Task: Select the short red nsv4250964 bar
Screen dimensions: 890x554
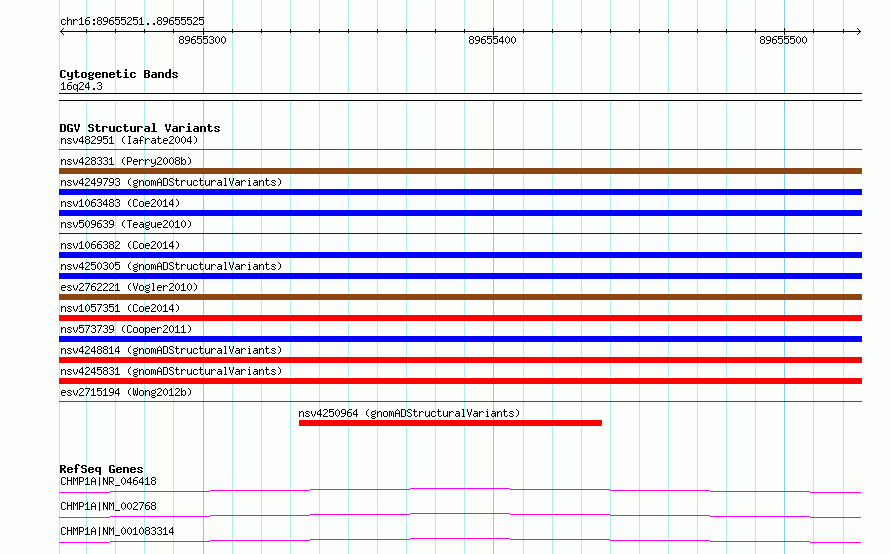Action: click(450, 423)
